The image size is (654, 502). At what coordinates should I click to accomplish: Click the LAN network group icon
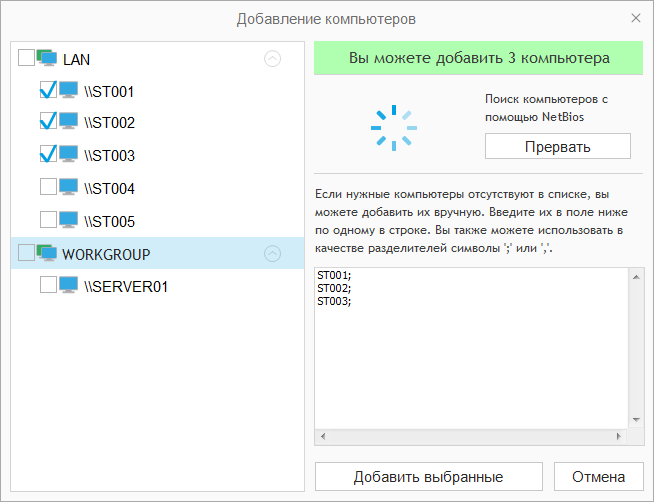click(x=47, y=59)
